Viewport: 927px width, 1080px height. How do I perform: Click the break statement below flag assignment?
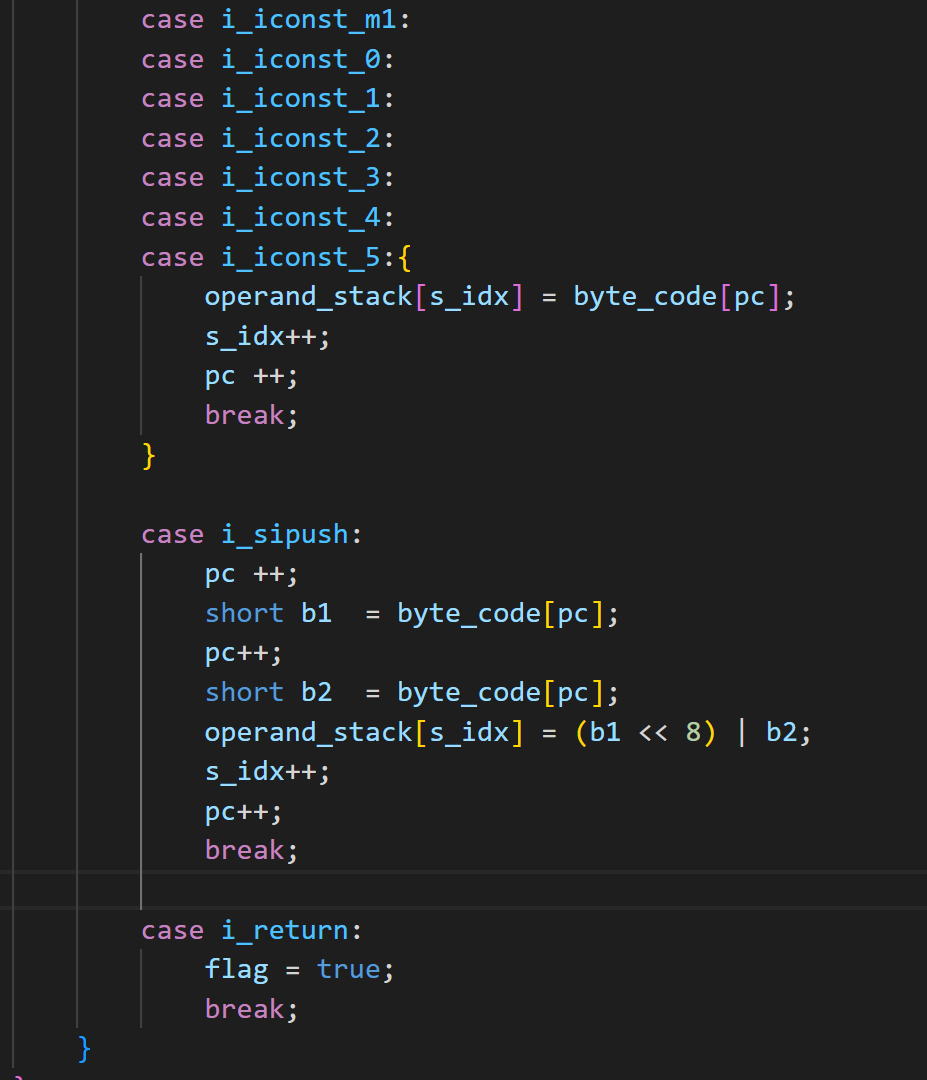[245, 1009]
